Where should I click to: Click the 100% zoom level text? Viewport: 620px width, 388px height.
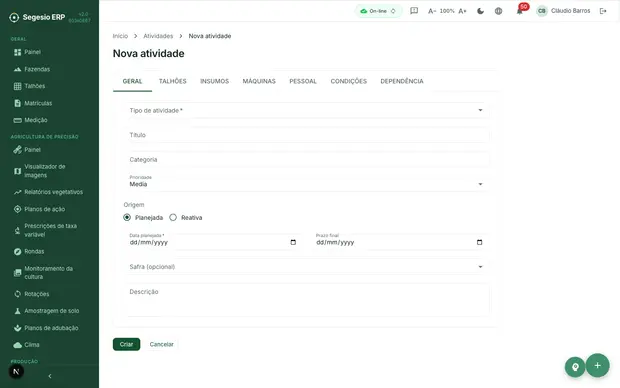(x=447, y=11)
